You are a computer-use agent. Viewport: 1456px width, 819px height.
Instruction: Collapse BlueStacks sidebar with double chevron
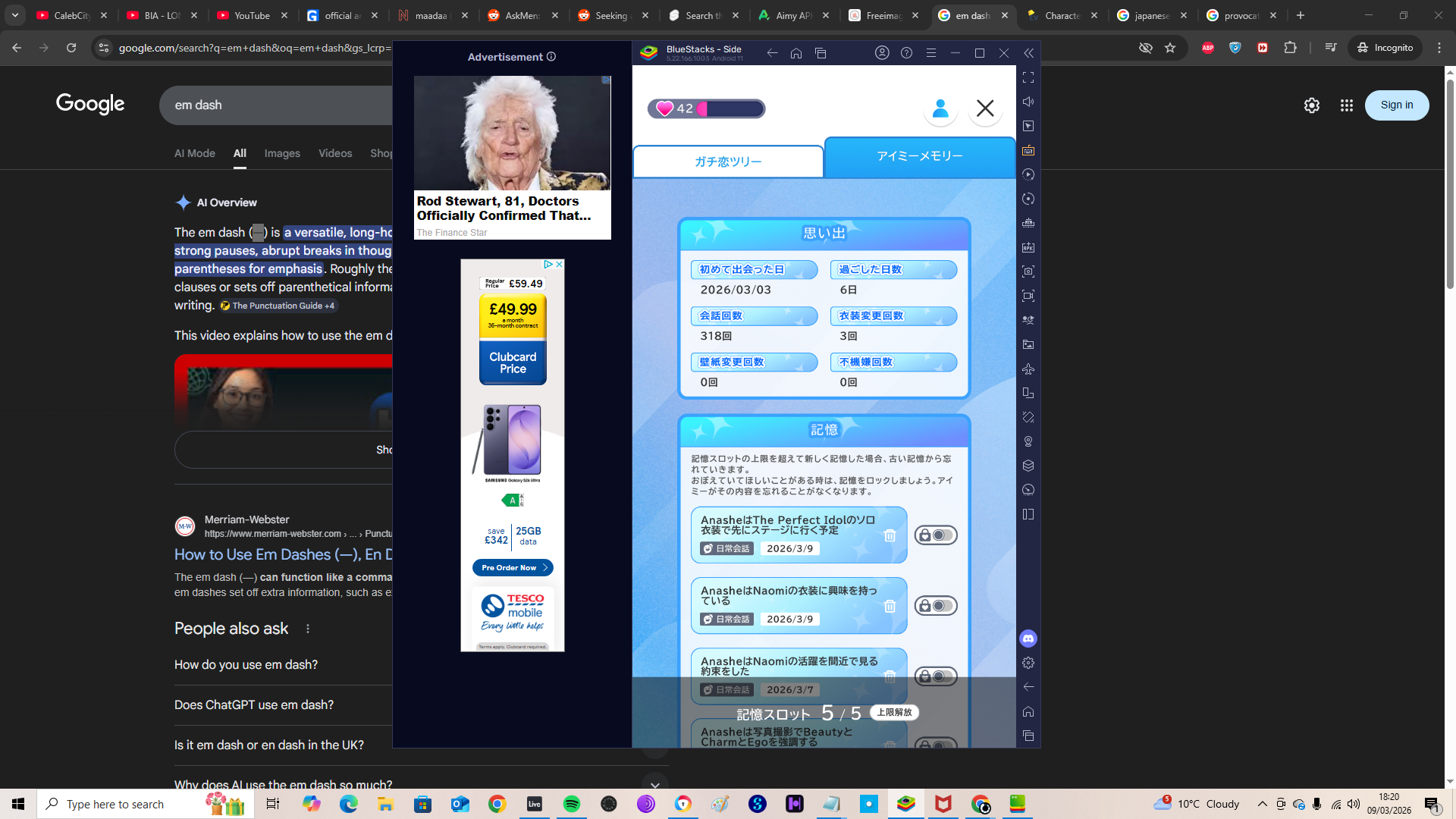(x=1028, y=53)
